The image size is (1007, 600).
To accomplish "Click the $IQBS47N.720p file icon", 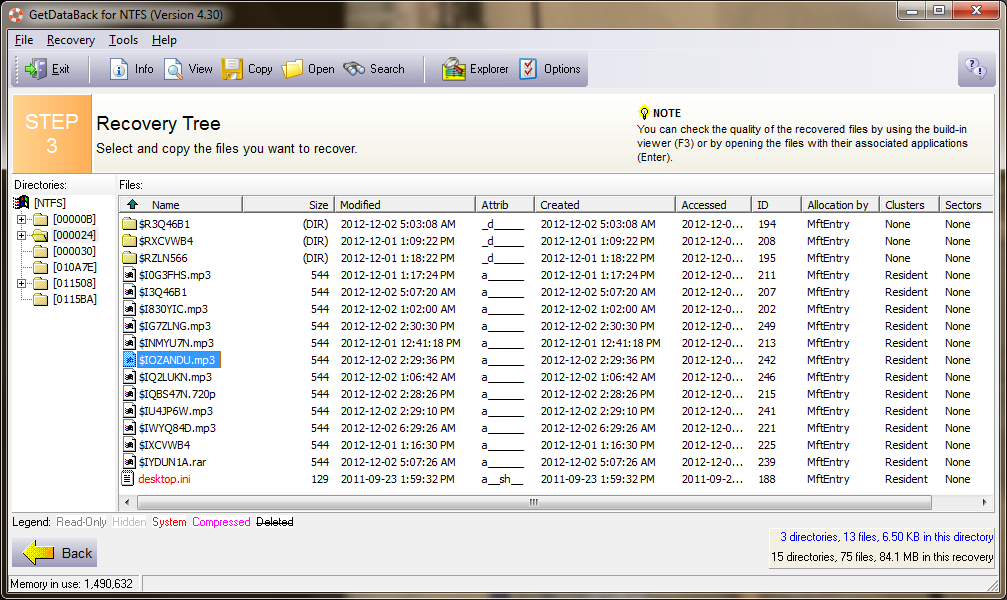I will click(x=129, y=394).
